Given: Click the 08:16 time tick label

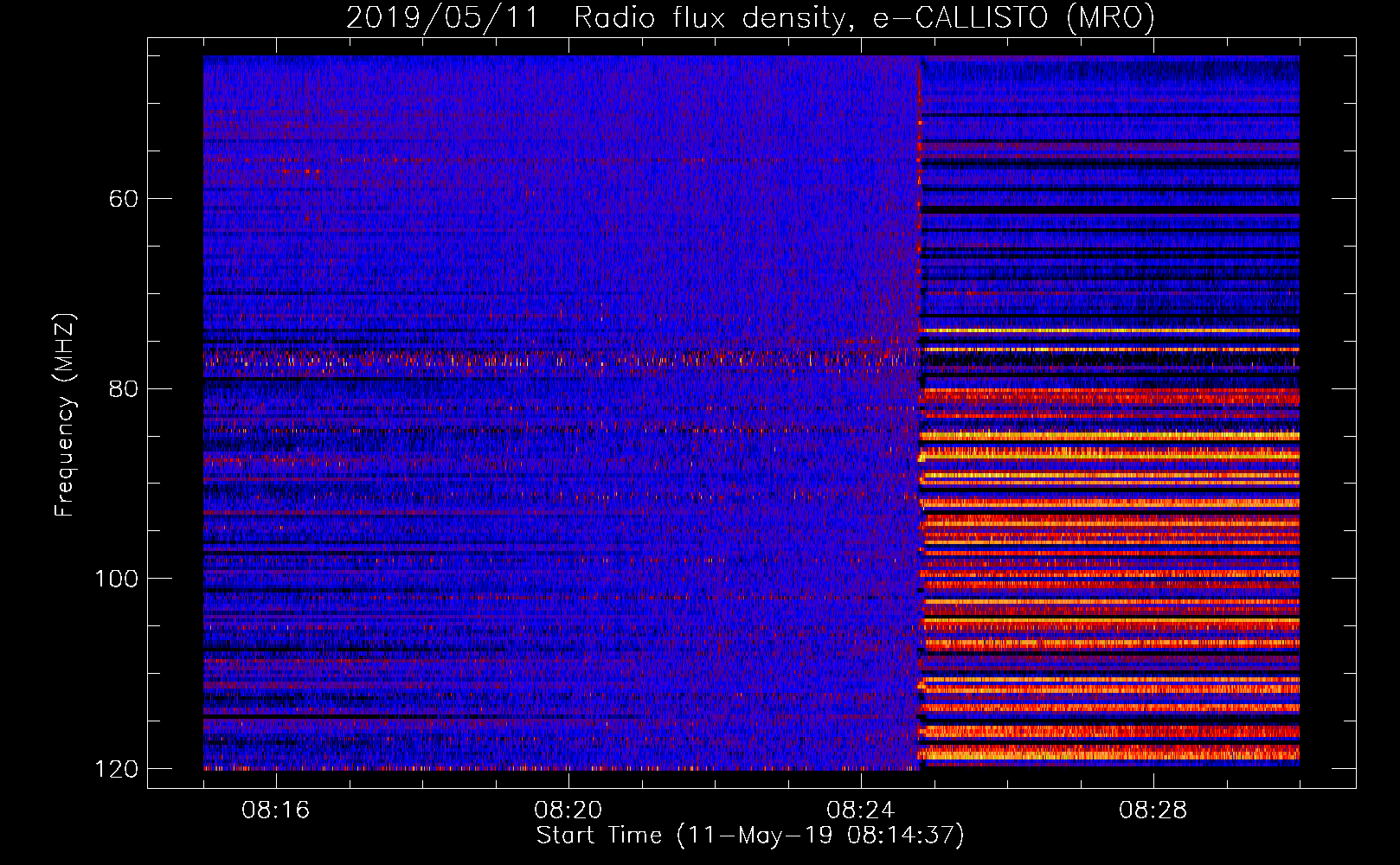Looking at the screenshot, I should tap(276, 811).
